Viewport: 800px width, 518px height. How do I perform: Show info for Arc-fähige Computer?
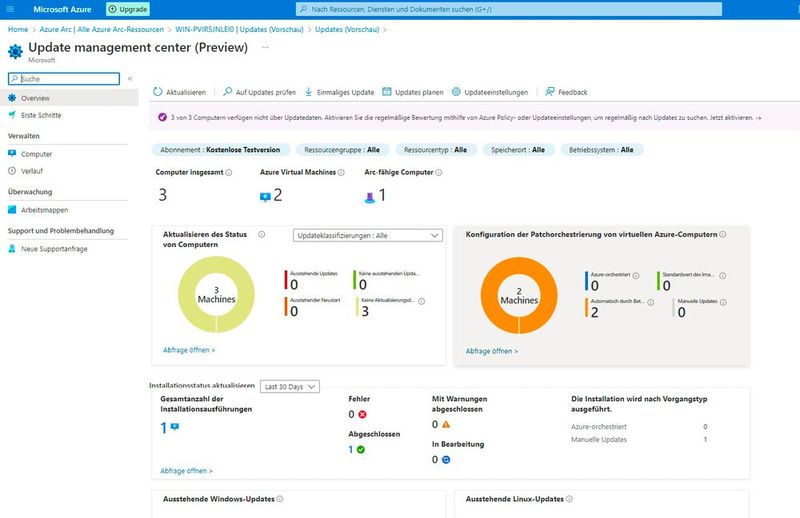pyautogui.click(x=438, y=172)
